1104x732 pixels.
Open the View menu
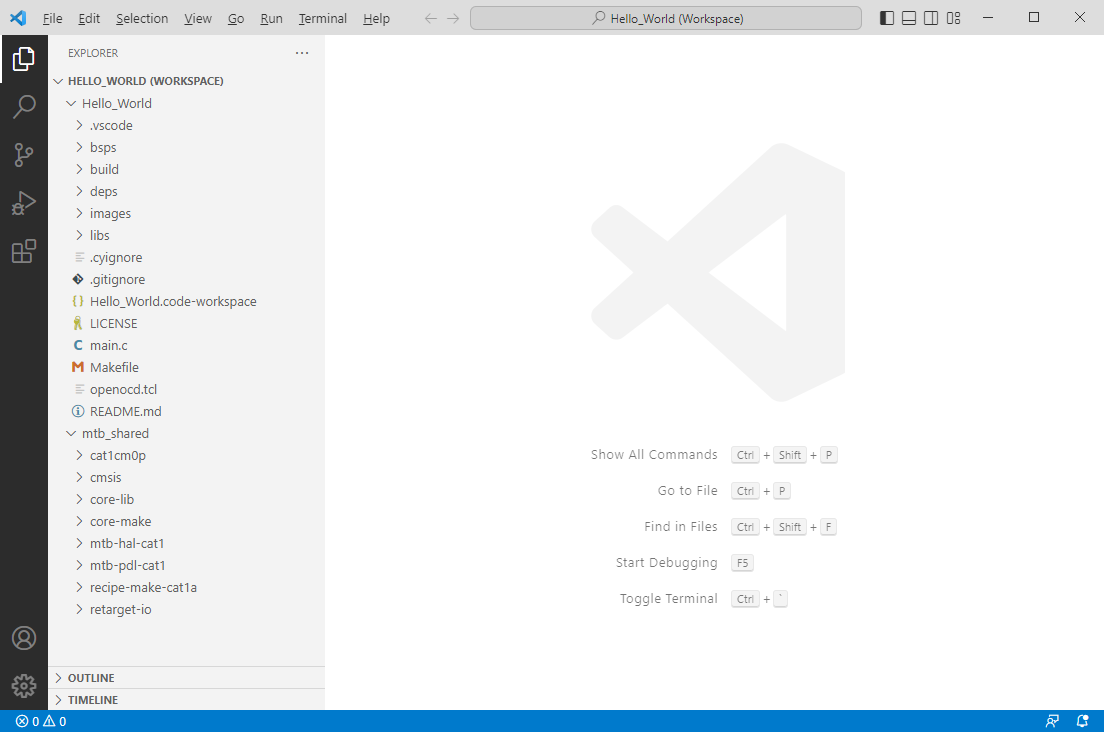[x=198, y=18]
